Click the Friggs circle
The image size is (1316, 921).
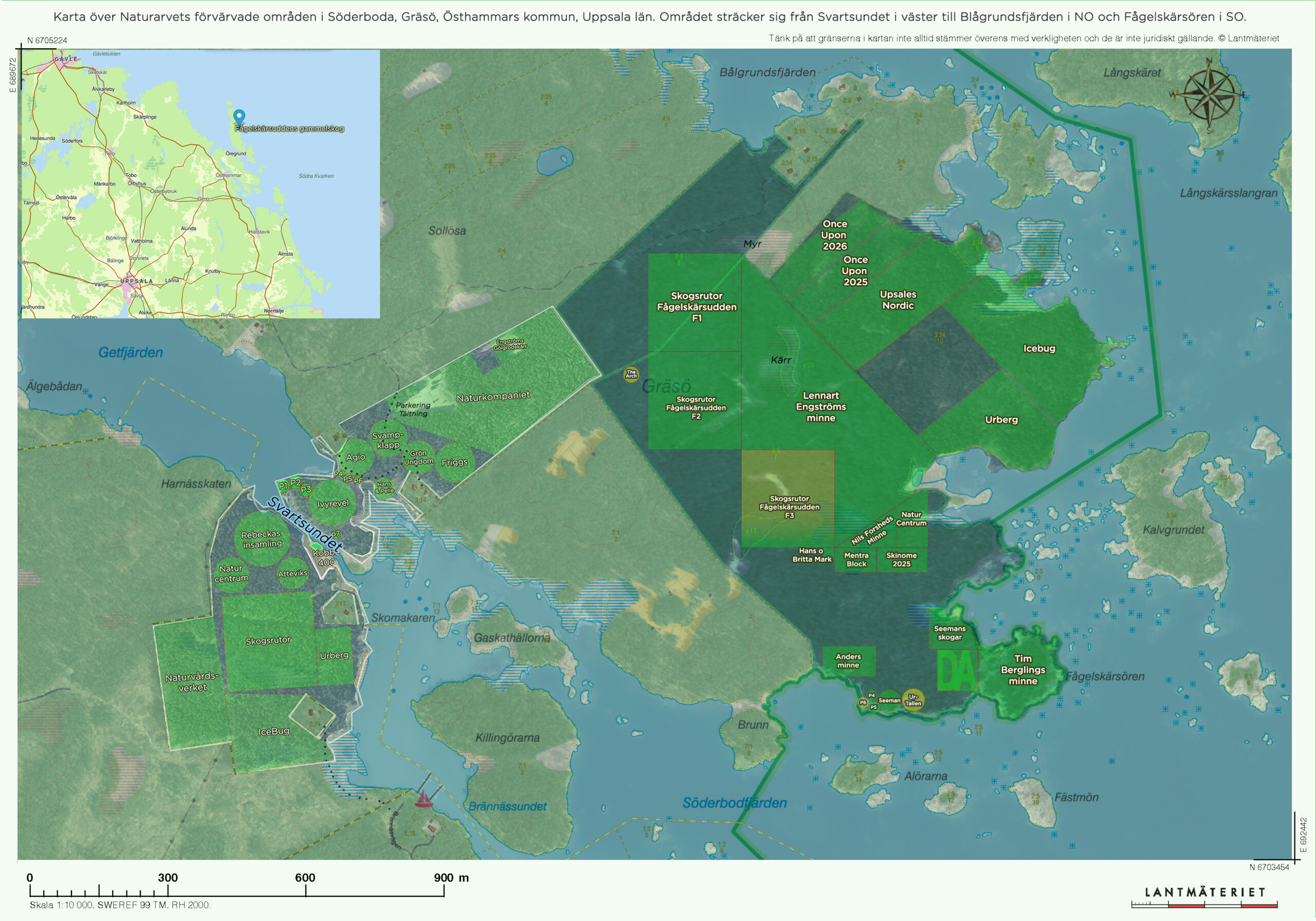point(454,462)
